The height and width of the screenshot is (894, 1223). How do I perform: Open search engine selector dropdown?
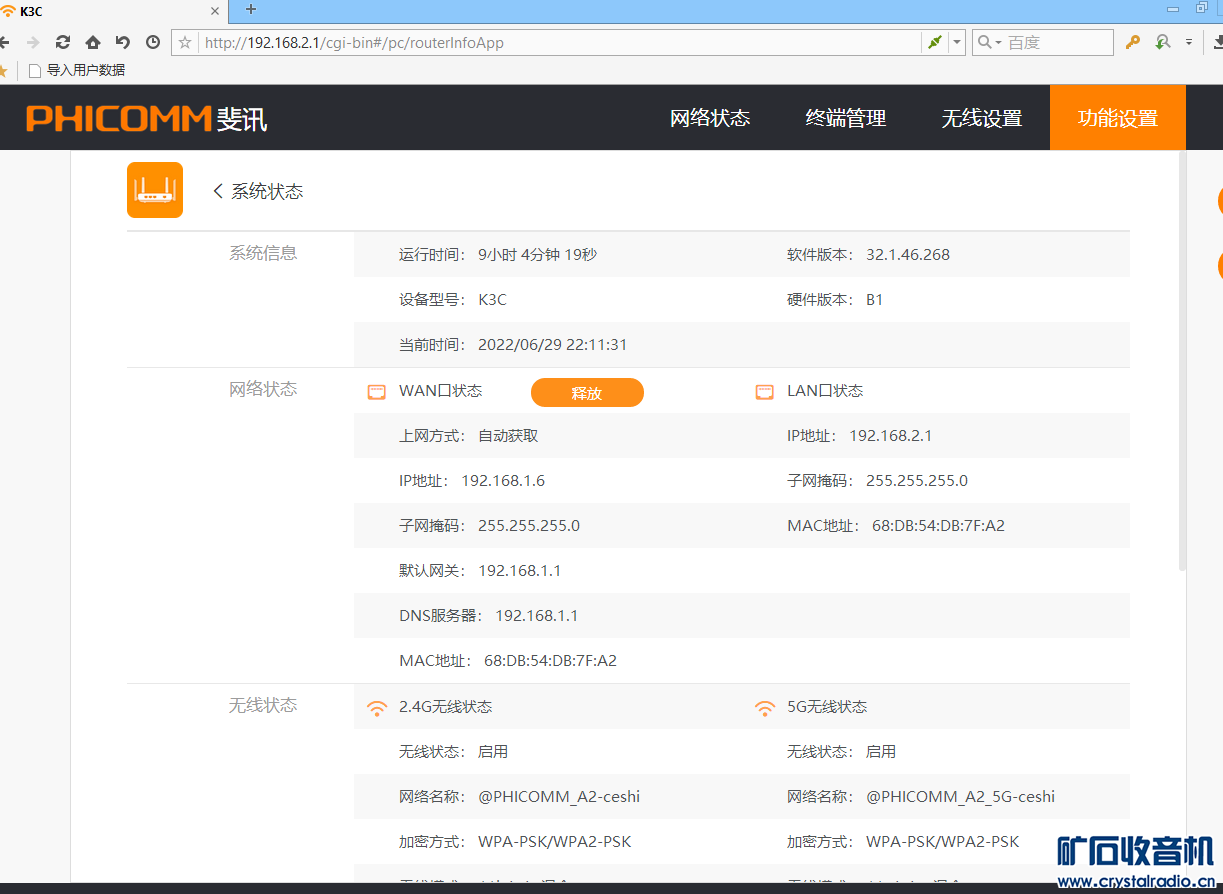[x=989, y=42]
